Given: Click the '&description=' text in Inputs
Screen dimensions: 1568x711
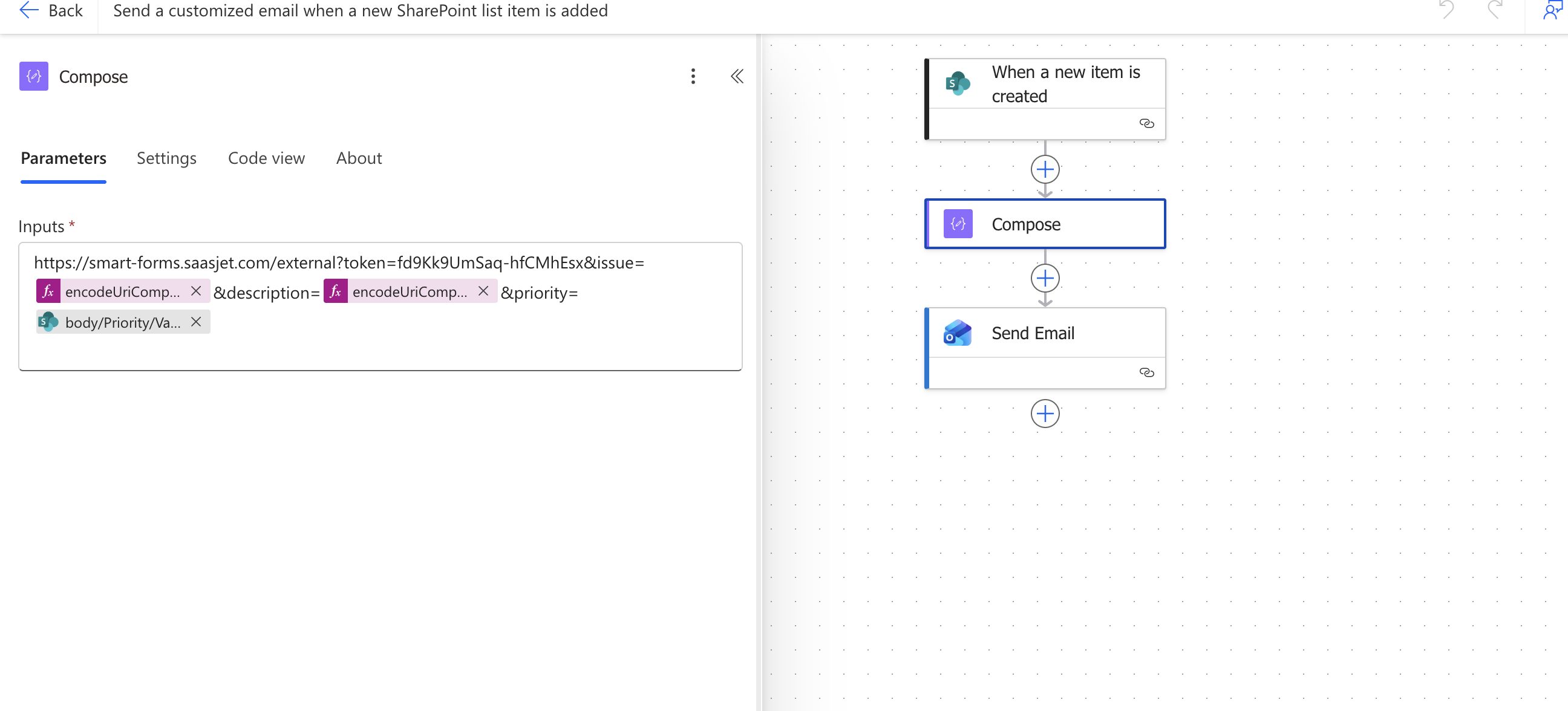Looking at the screenshot, I should (267, 293).
